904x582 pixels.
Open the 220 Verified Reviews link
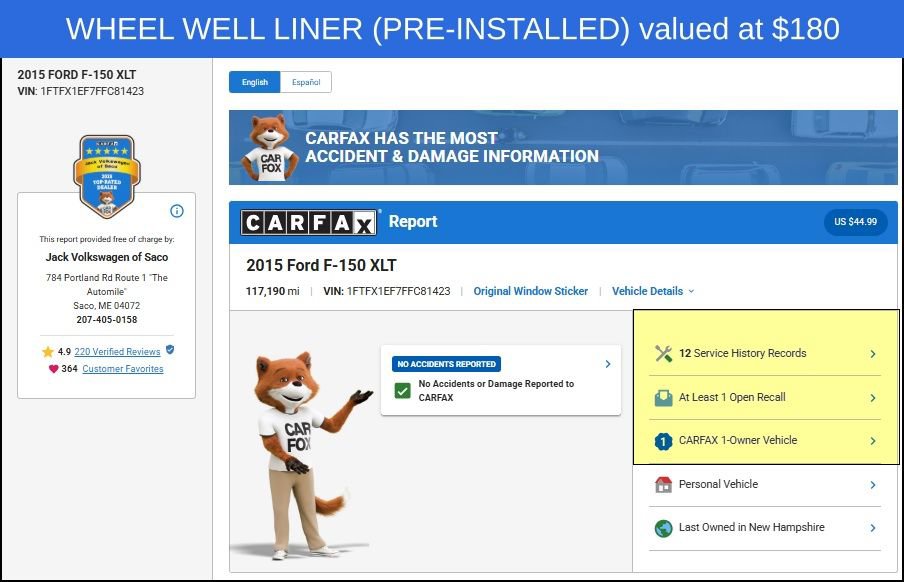coord(117,351)
